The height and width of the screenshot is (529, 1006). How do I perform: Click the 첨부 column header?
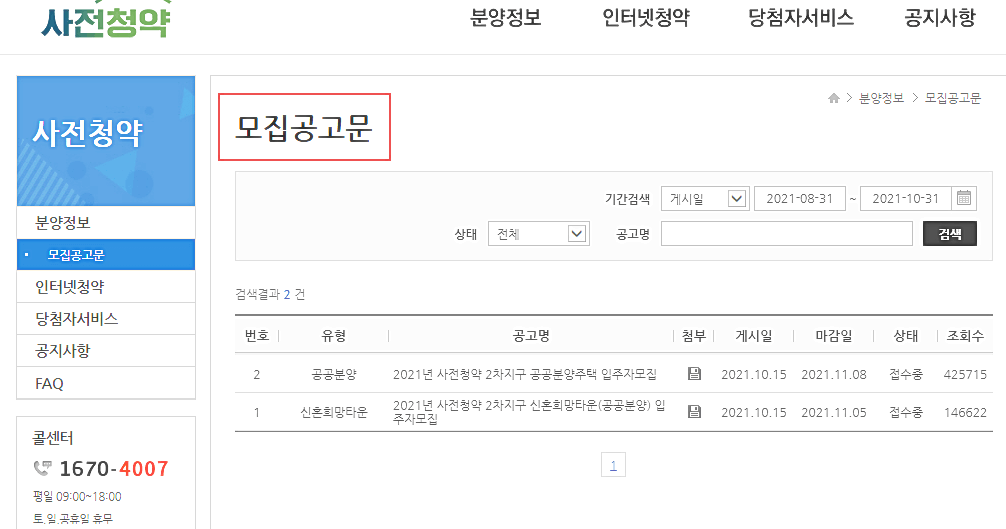[x=694, y=336]
